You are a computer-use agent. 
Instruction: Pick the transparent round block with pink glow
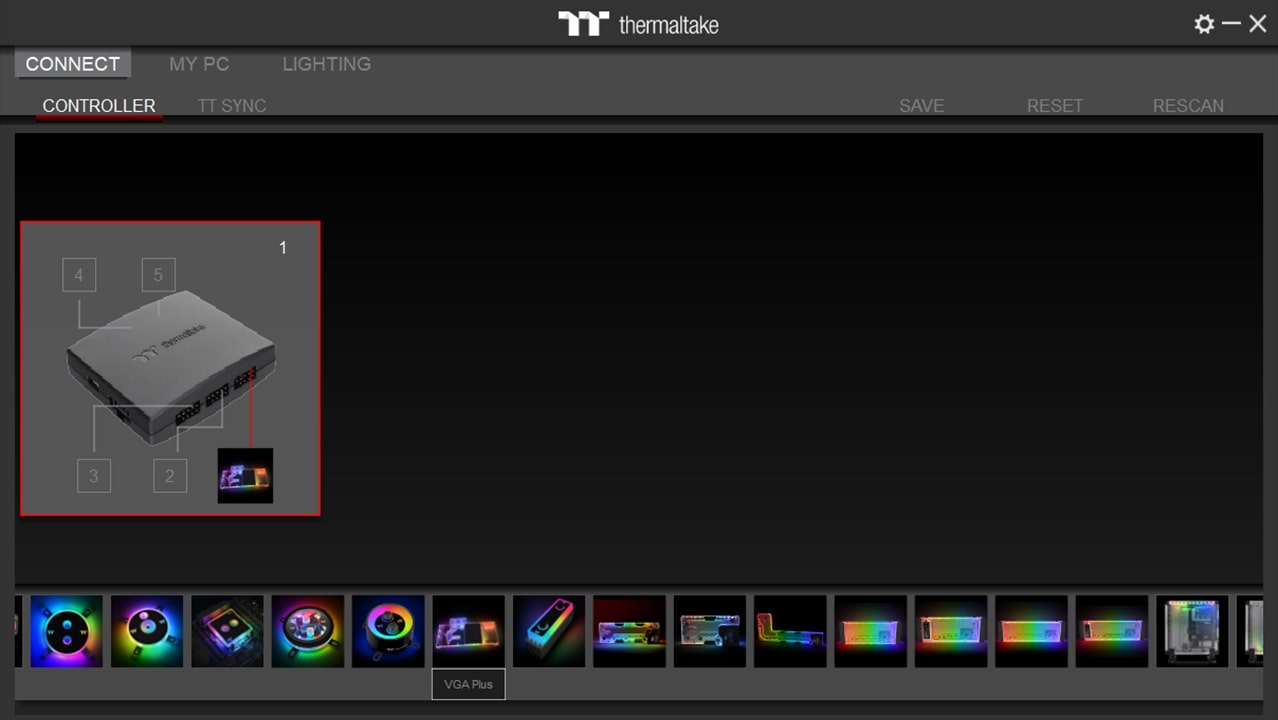click(x=308, y=631)
